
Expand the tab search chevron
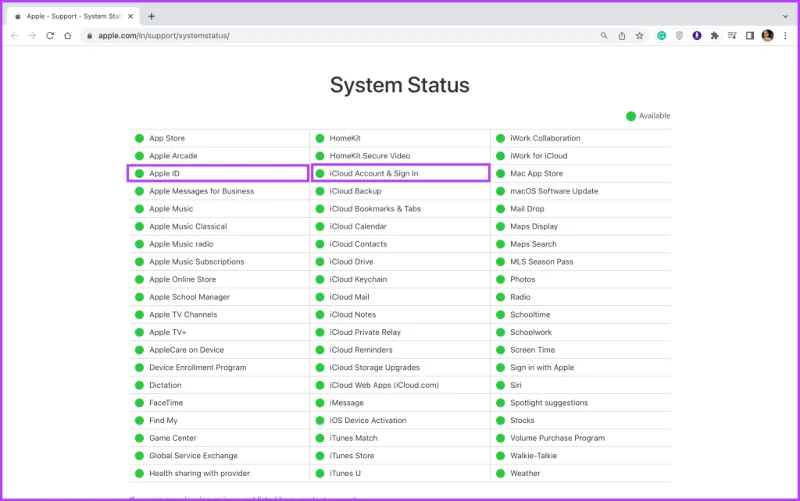785,16
